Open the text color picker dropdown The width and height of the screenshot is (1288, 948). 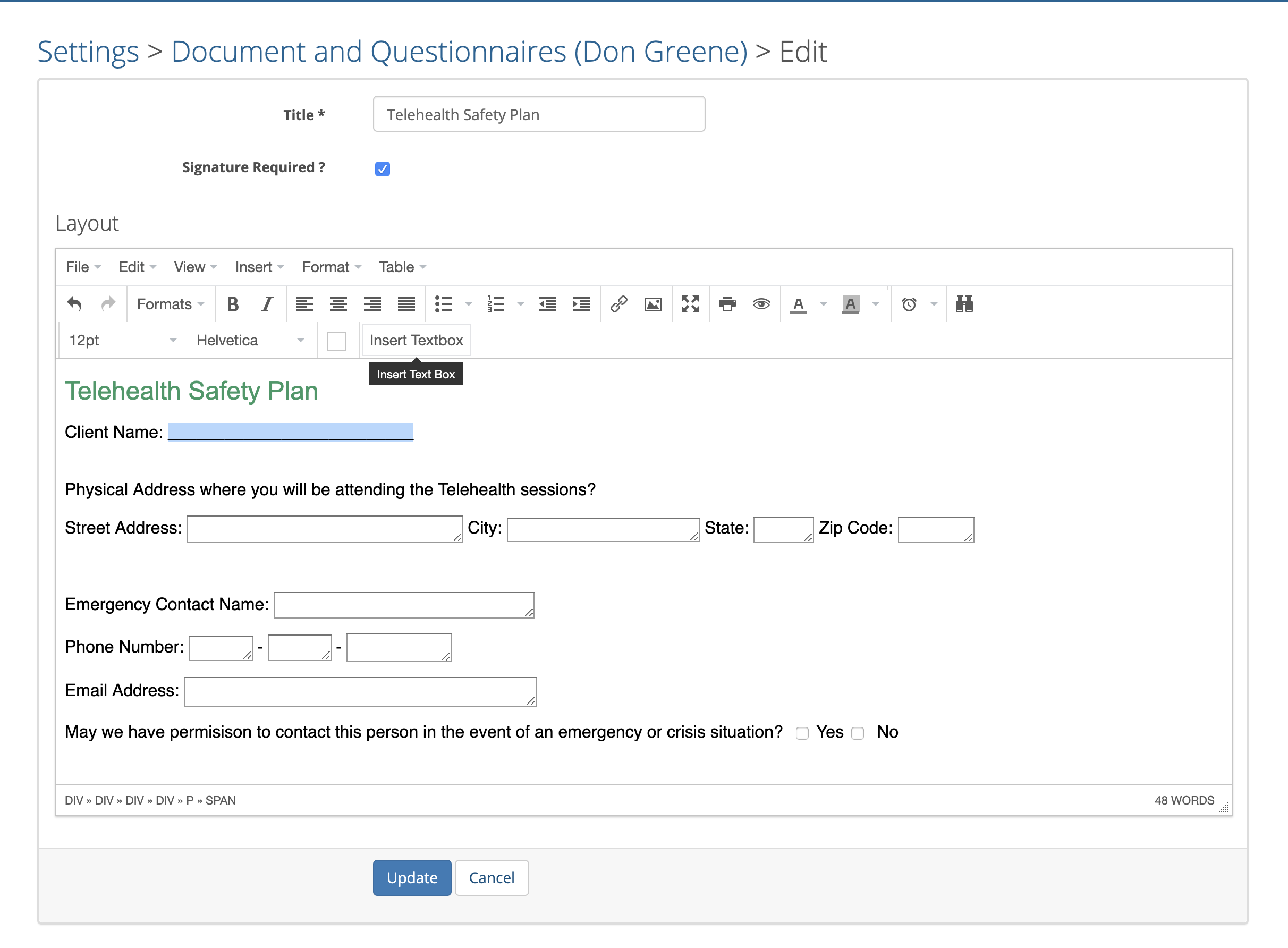click(x=823, y=304)
